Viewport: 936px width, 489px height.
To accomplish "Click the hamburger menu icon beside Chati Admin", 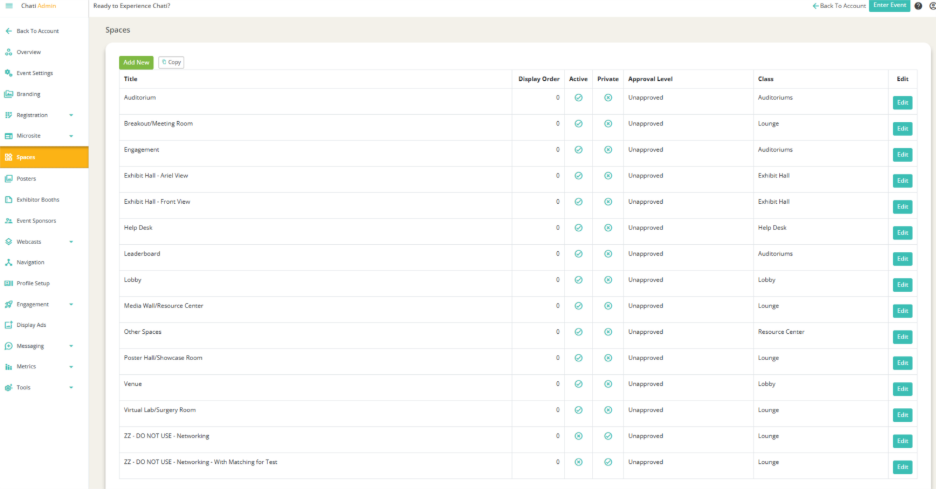I will 9,6.
